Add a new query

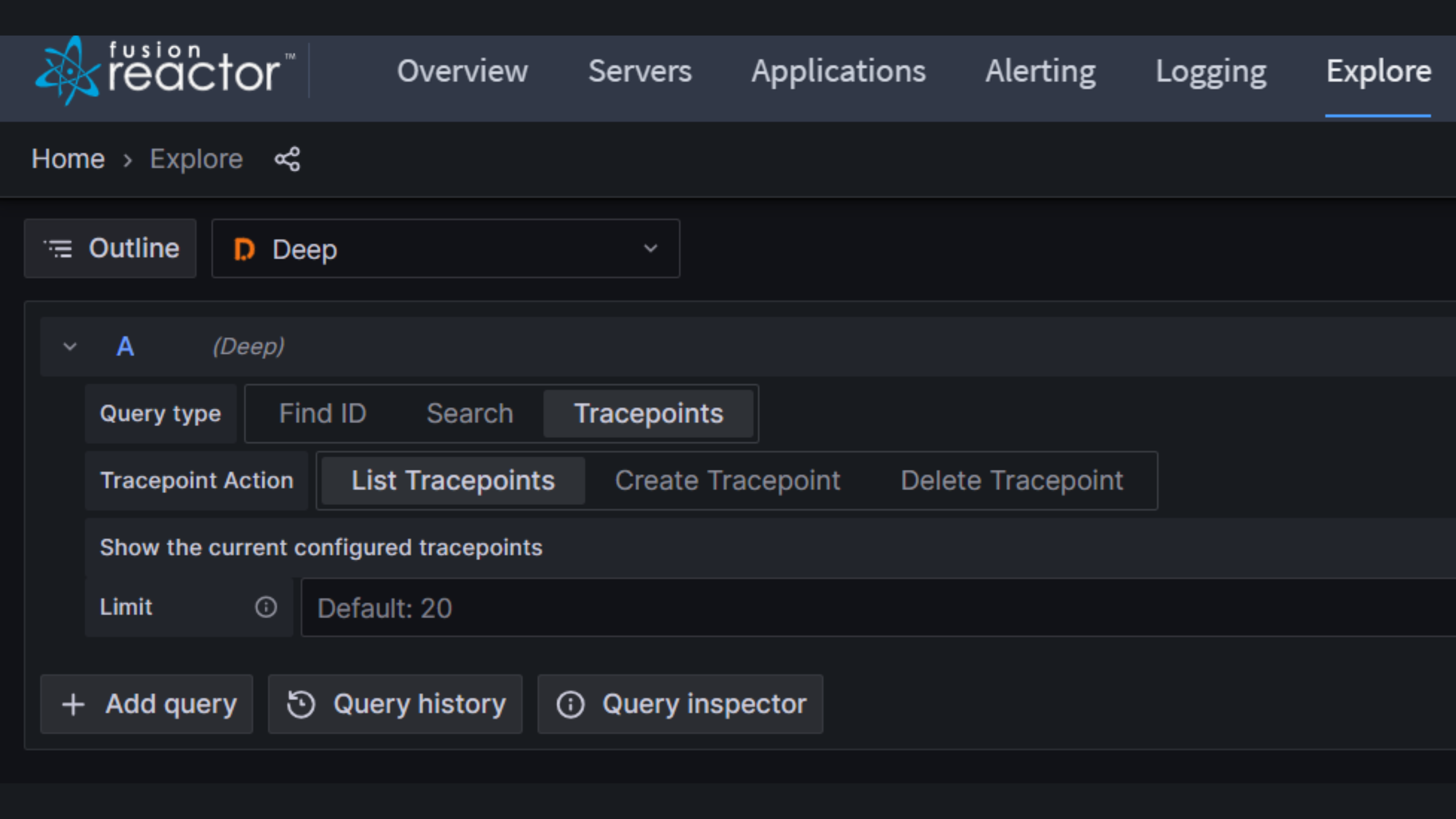point(147,704)
